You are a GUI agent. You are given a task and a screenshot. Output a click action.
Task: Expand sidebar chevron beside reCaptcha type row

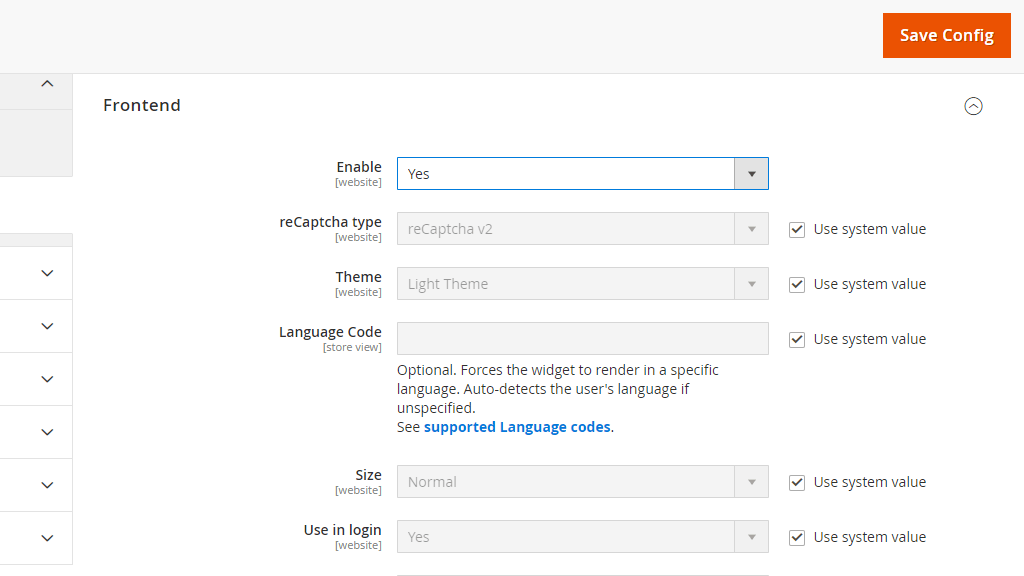tap(47, 273)
